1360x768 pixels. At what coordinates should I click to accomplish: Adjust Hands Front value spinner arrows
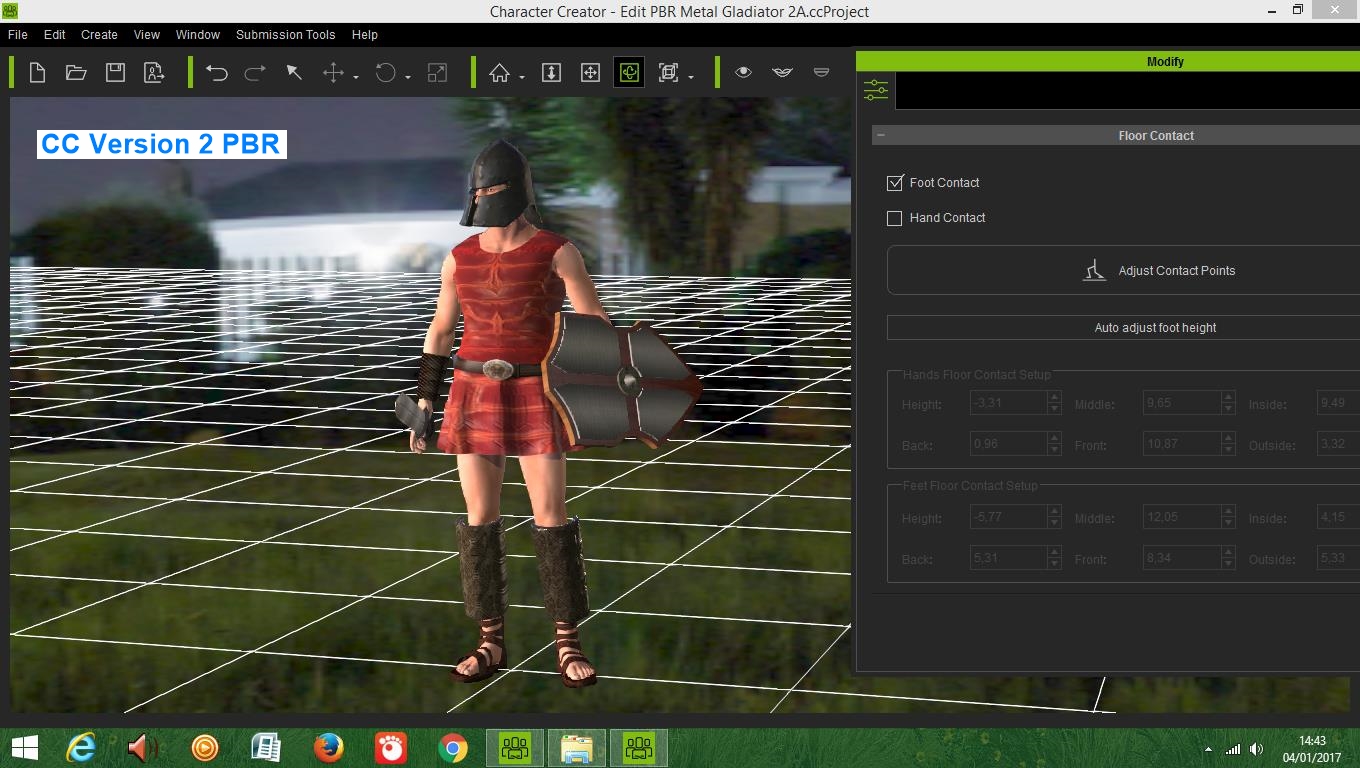coord(1228,444)
